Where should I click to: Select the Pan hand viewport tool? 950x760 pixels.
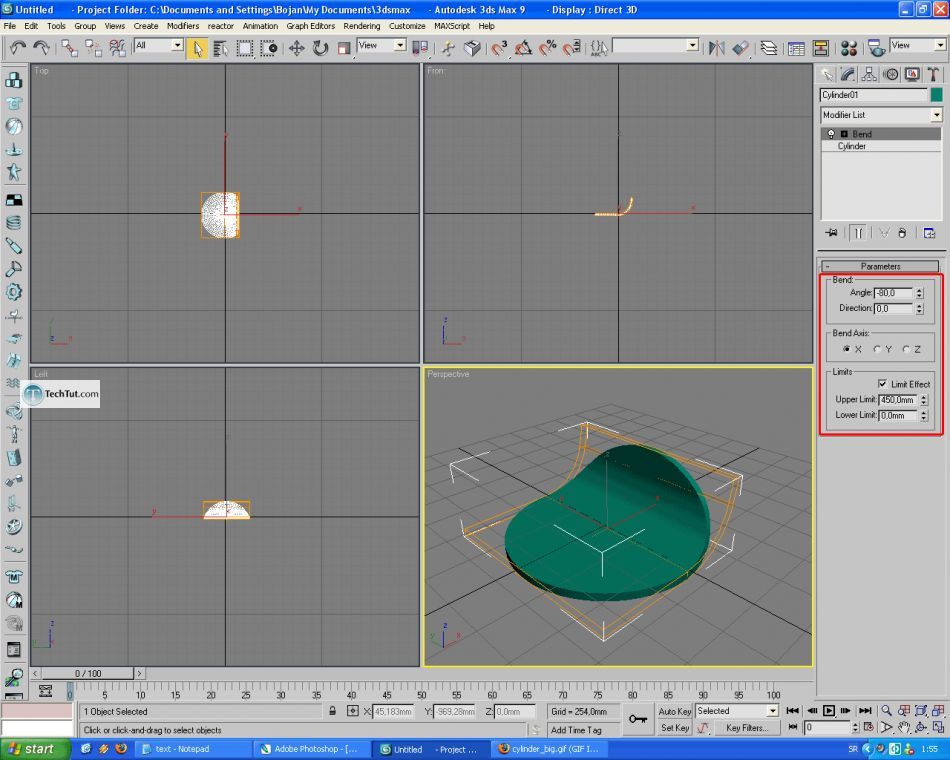click(x=904, y=727)
